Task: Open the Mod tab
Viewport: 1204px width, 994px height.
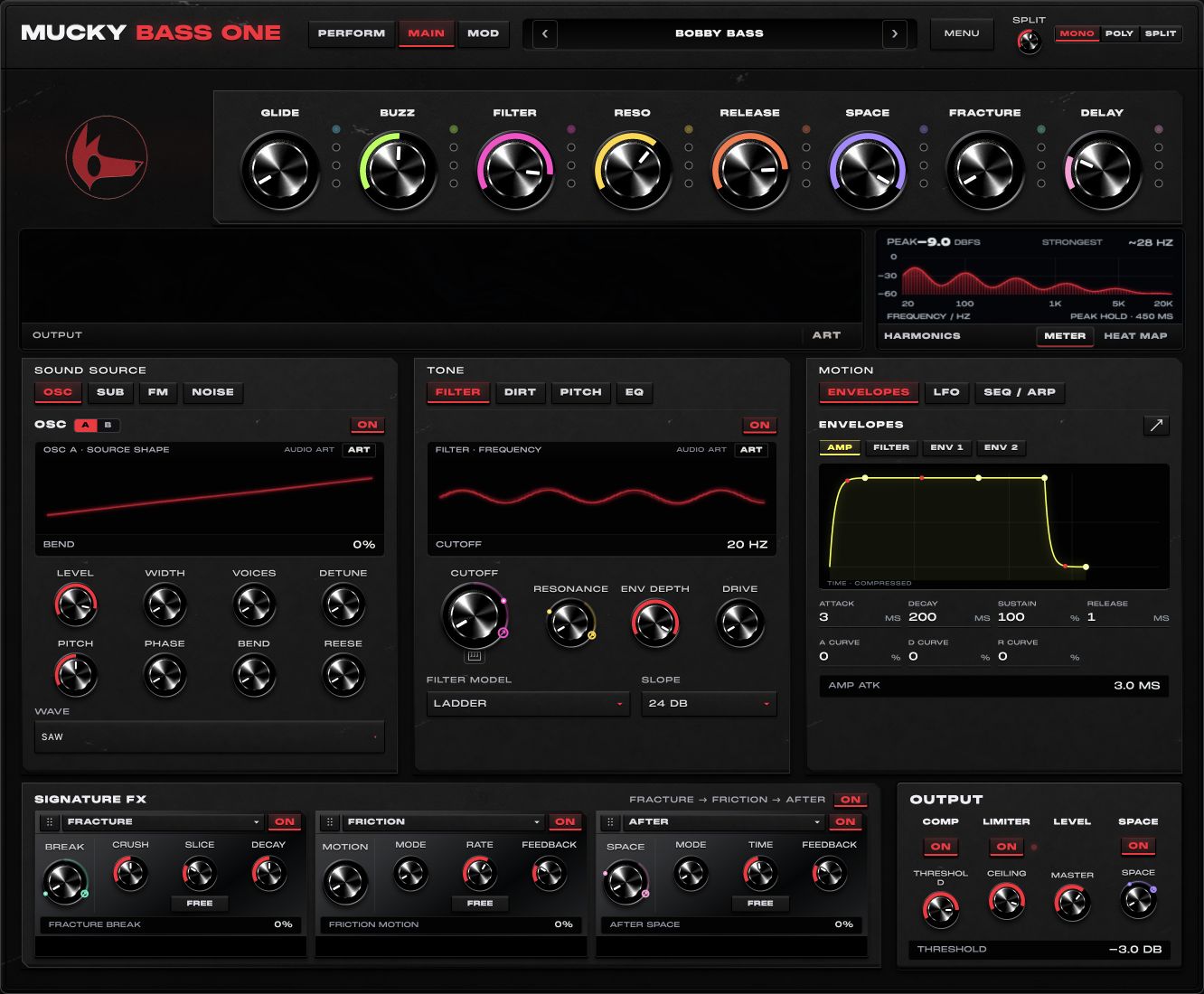Action: tap(483, 33)
